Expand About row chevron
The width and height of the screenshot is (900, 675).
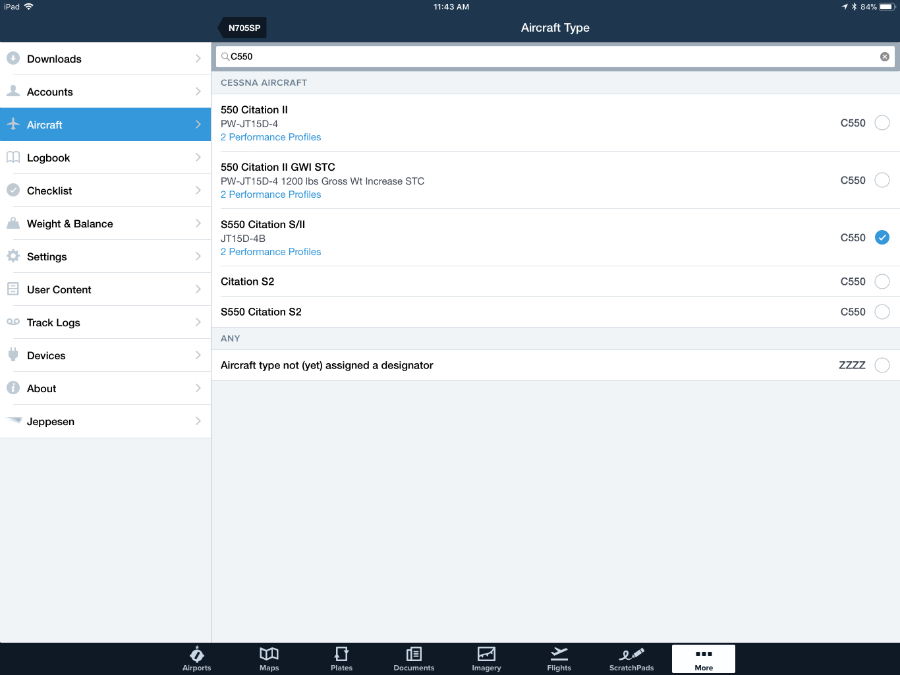click(x=198, y=388)
